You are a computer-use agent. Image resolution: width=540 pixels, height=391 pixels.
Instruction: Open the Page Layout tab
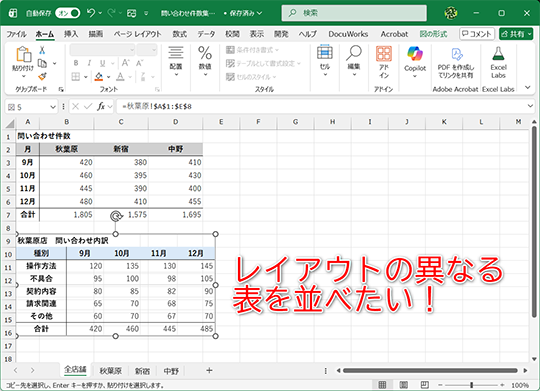137,34
